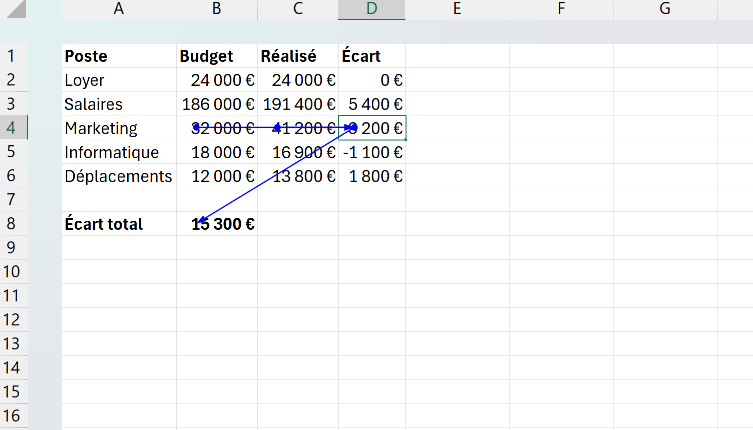753x430 pixels.
Task: Click the '1 800 €' écart cell
Action: (x=372, y=176)
